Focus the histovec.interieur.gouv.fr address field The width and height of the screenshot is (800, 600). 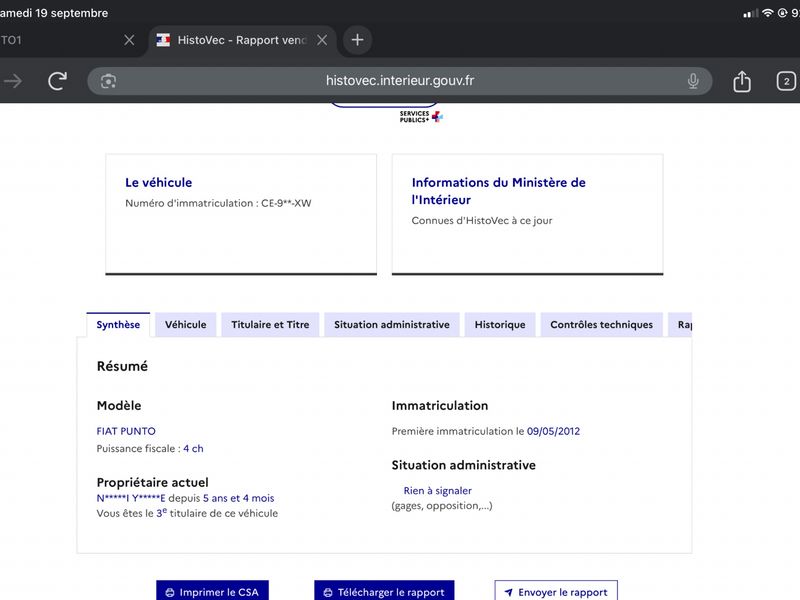coord(399,81)
